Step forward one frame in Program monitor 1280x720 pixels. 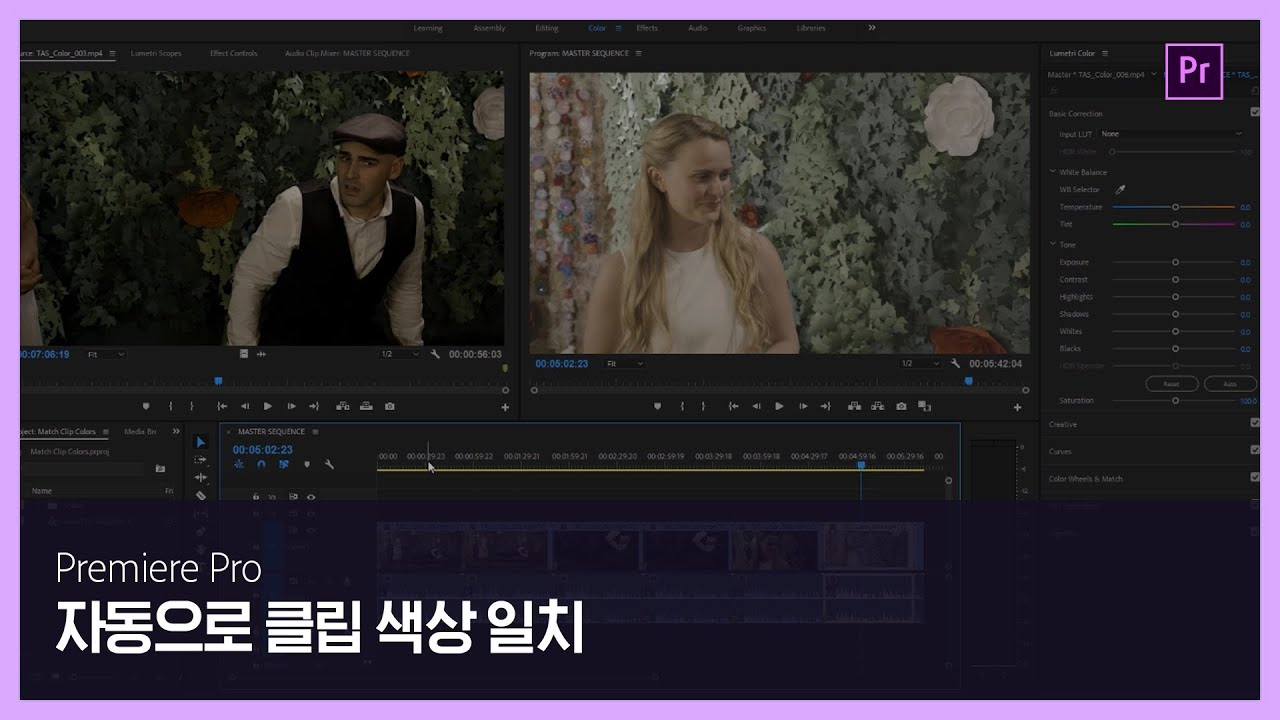[x=803, y=406]
